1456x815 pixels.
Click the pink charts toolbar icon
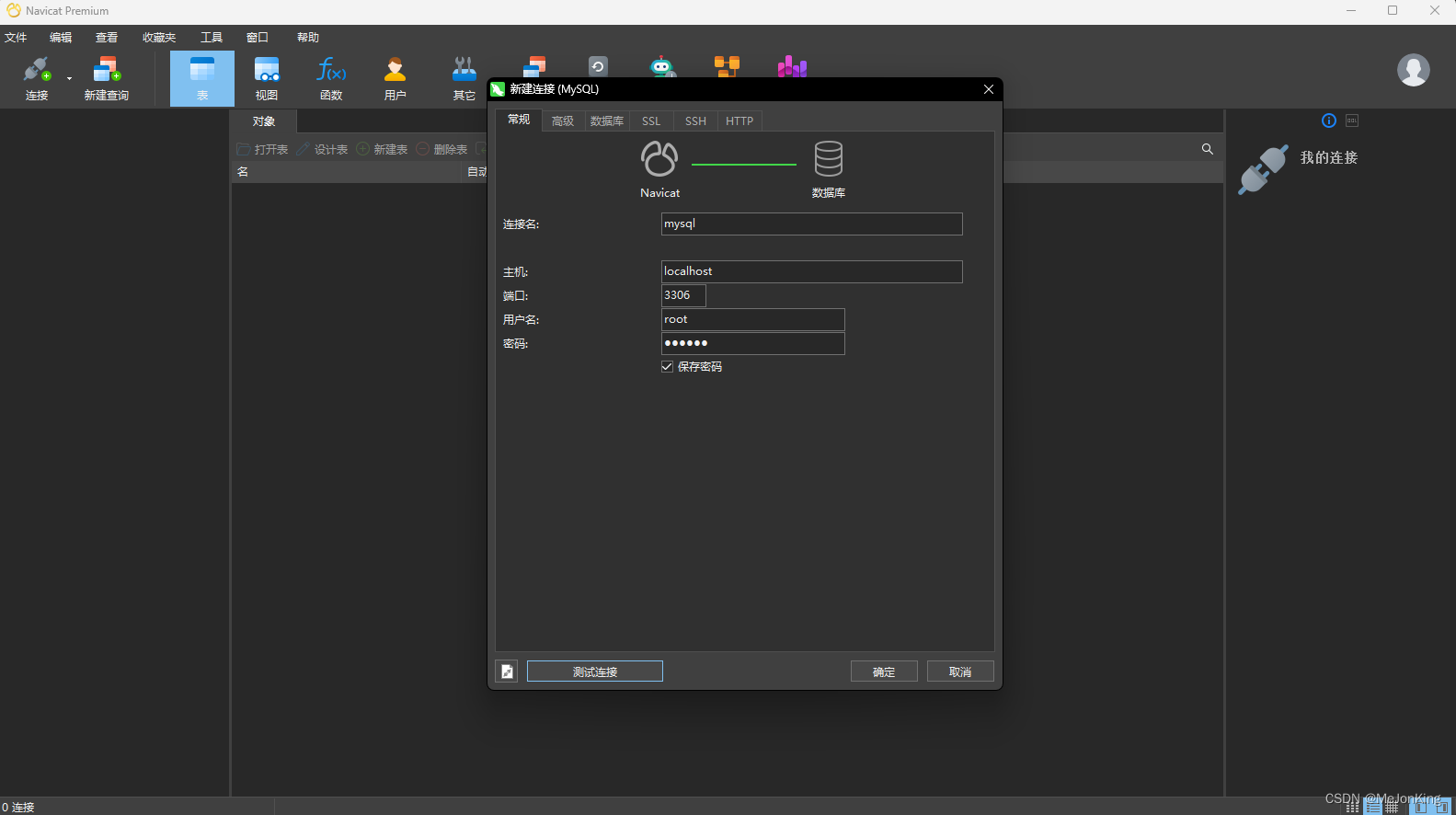coord(792,66)
